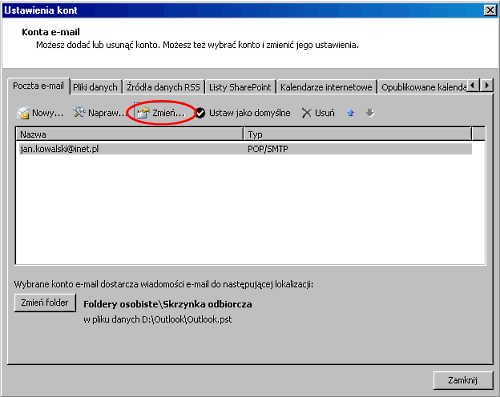Image resolution: width=500 pixels, height=397 pixels.
Task: Click the Zmień folder button
Action: coord(45,303)
